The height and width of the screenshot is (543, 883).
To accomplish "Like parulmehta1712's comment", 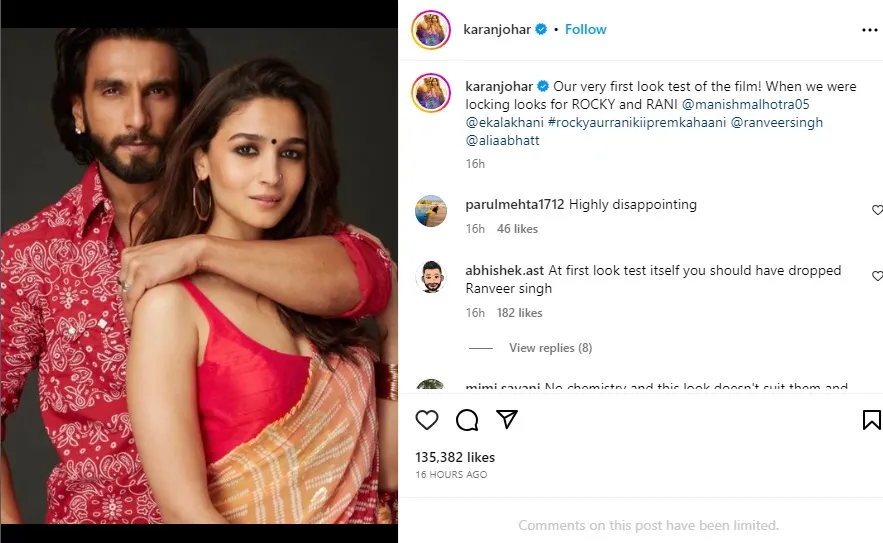I will 877,210.
